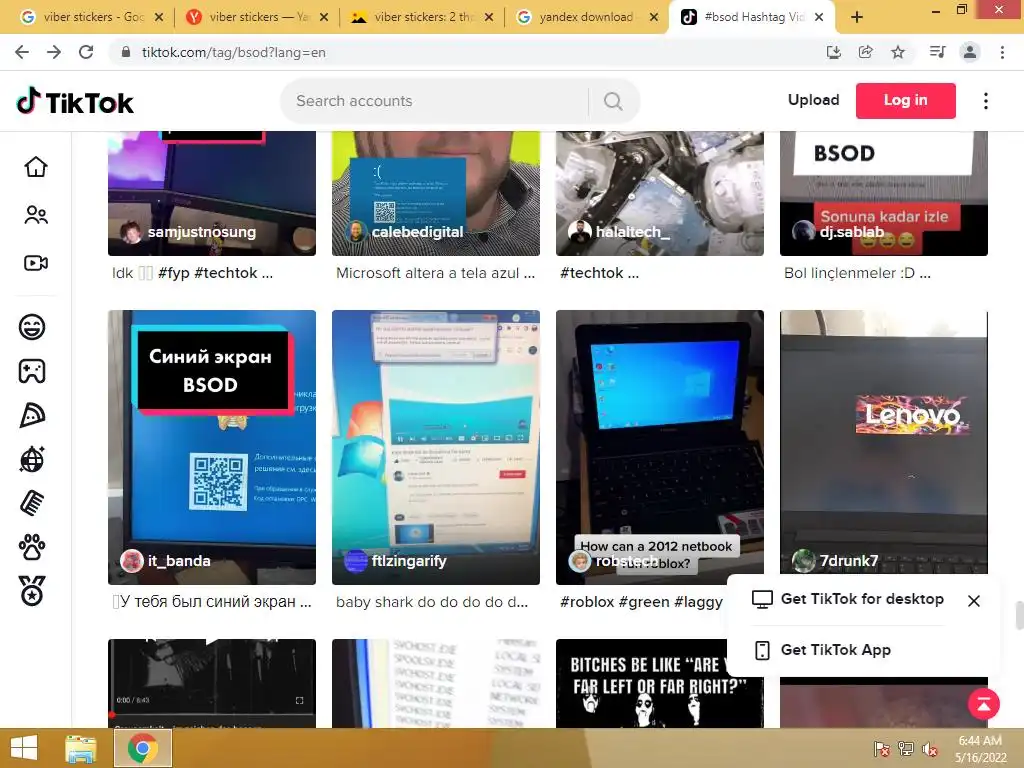Close the Get TikTok for desktop popup
This screenshot has width=1024, height=768.
(x=973, y=601)
